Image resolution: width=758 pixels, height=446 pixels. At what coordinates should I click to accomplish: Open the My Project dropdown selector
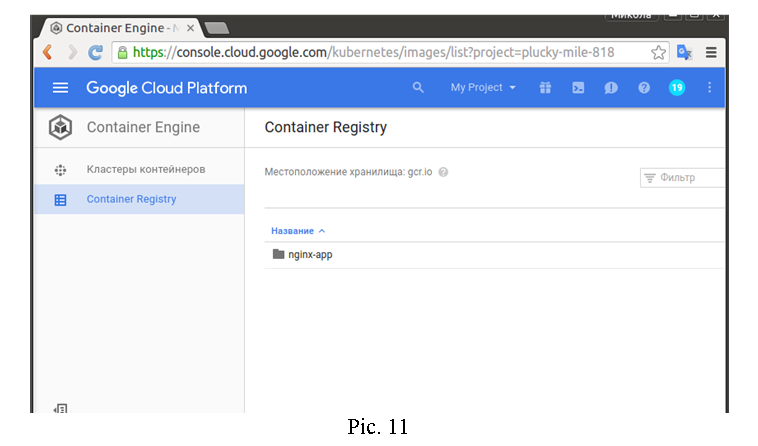[483, 87]
